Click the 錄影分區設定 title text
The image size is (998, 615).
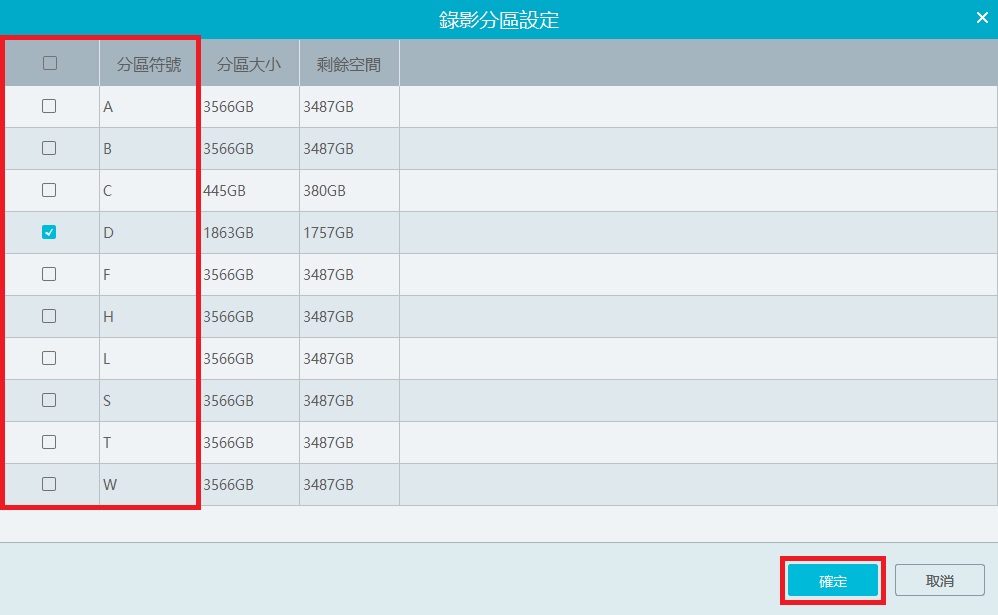[x=499, y=20]
